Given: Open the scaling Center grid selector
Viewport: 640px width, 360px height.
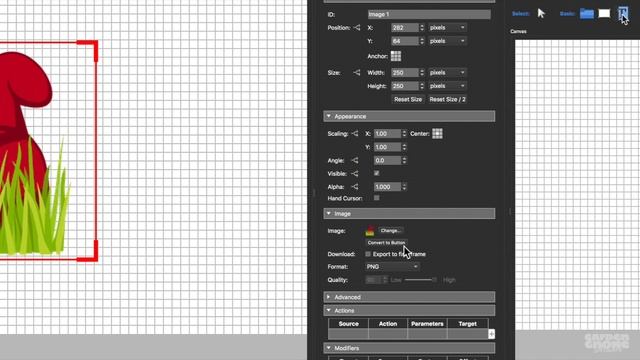Looking at the screenshot, I should click(x=437, y=134).
